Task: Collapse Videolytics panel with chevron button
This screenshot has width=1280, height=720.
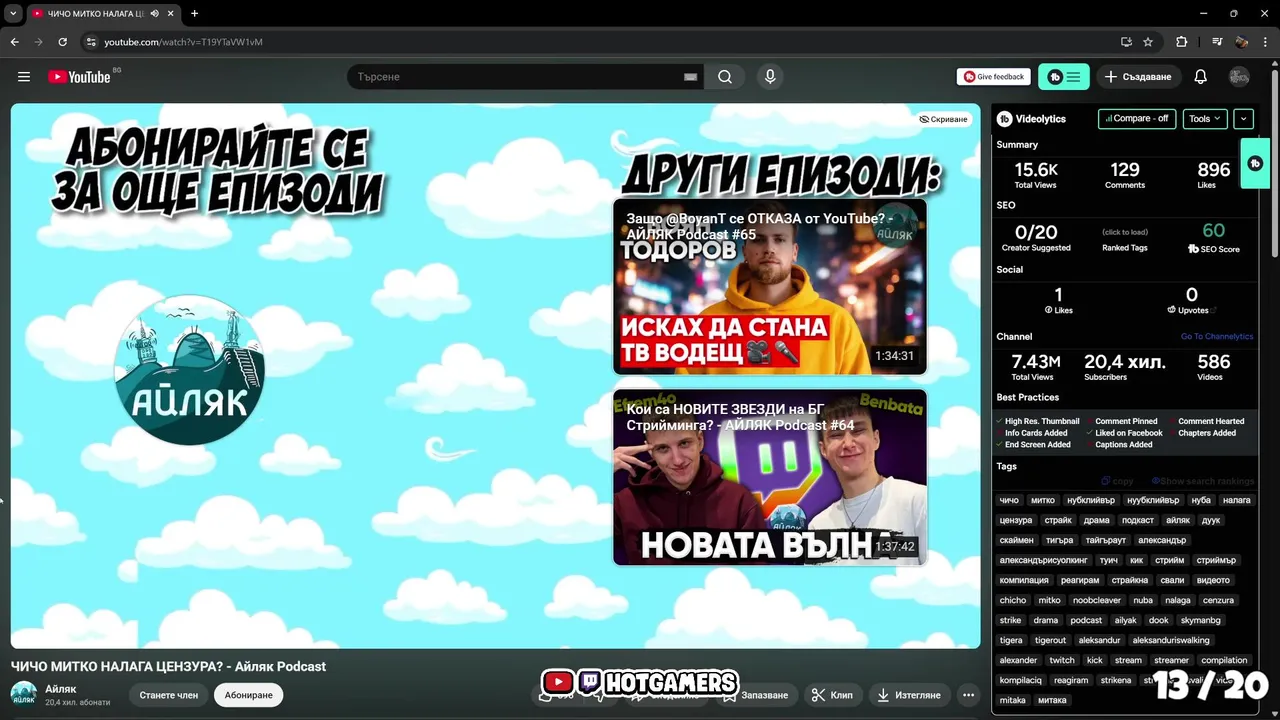Action: 1243,119
